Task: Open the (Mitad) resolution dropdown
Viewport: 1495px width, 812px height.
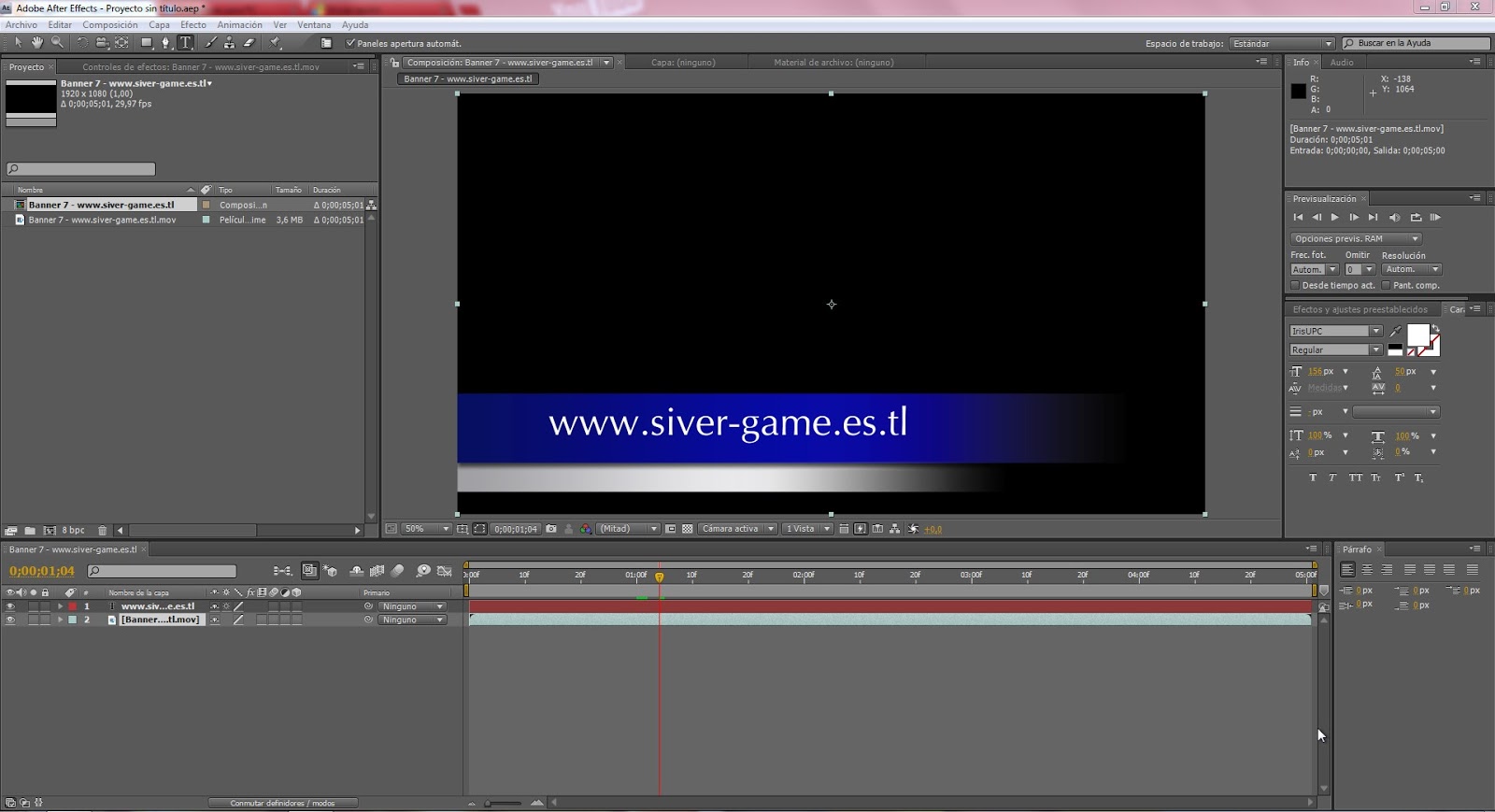Action: click(628, 529)
